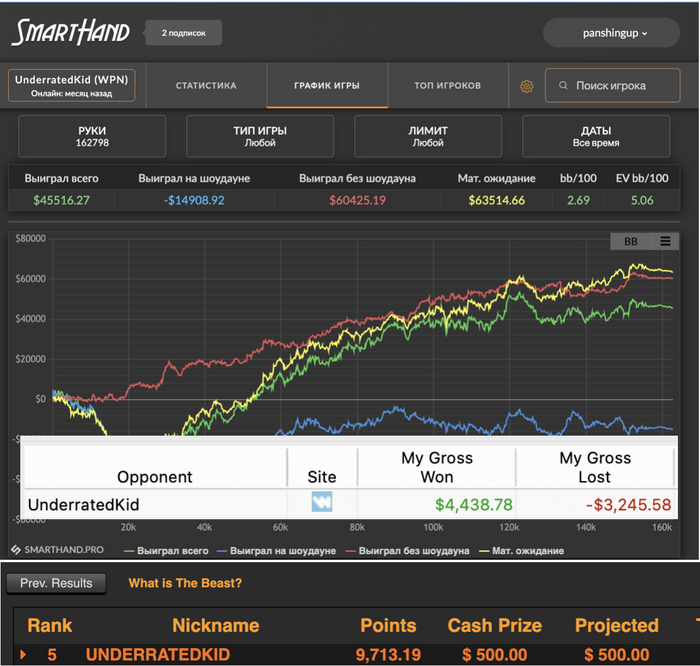
Task: Open the РУКИ 162798 filter
Action: (92, 136)
